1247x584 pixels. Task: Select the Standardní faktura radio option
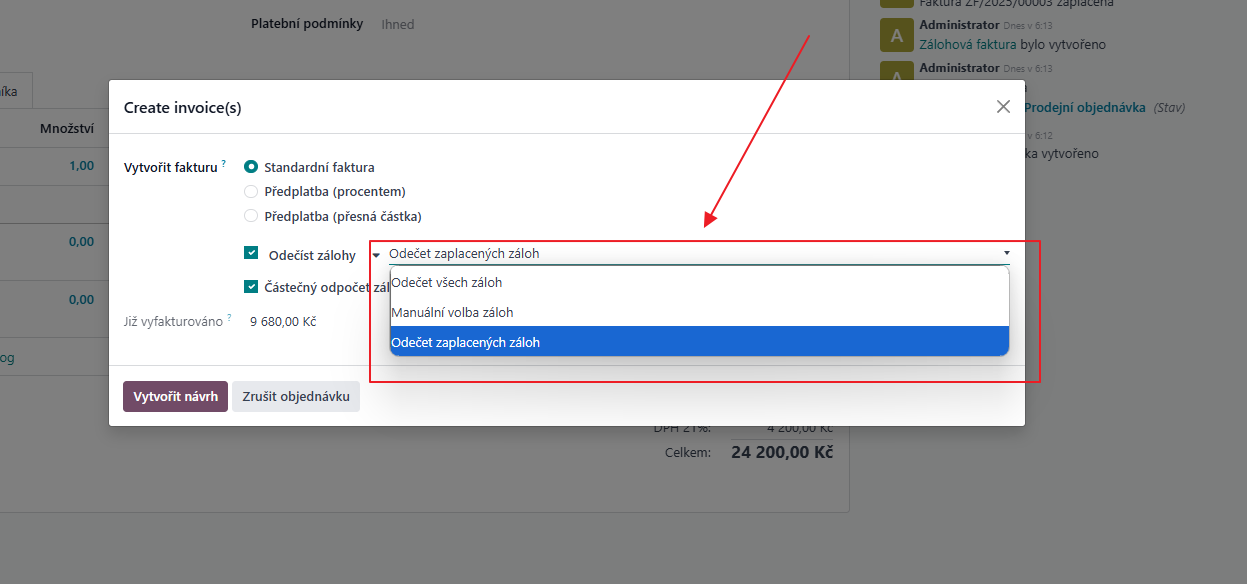pyautogui.click(x=251, y=167)
